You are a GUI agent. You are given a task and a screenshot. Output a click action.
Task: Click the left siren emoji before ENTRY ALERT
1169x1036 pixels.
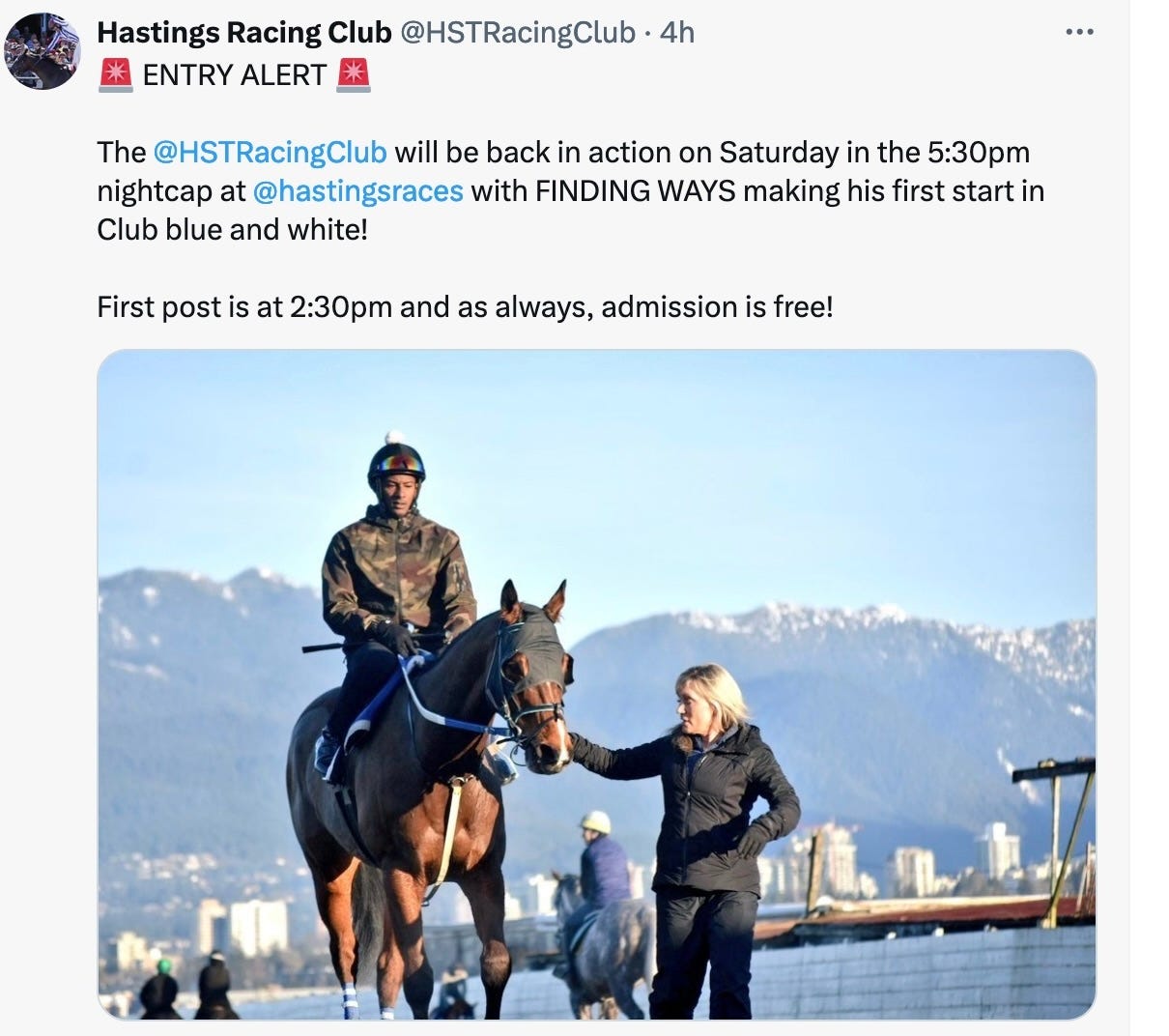116,73
